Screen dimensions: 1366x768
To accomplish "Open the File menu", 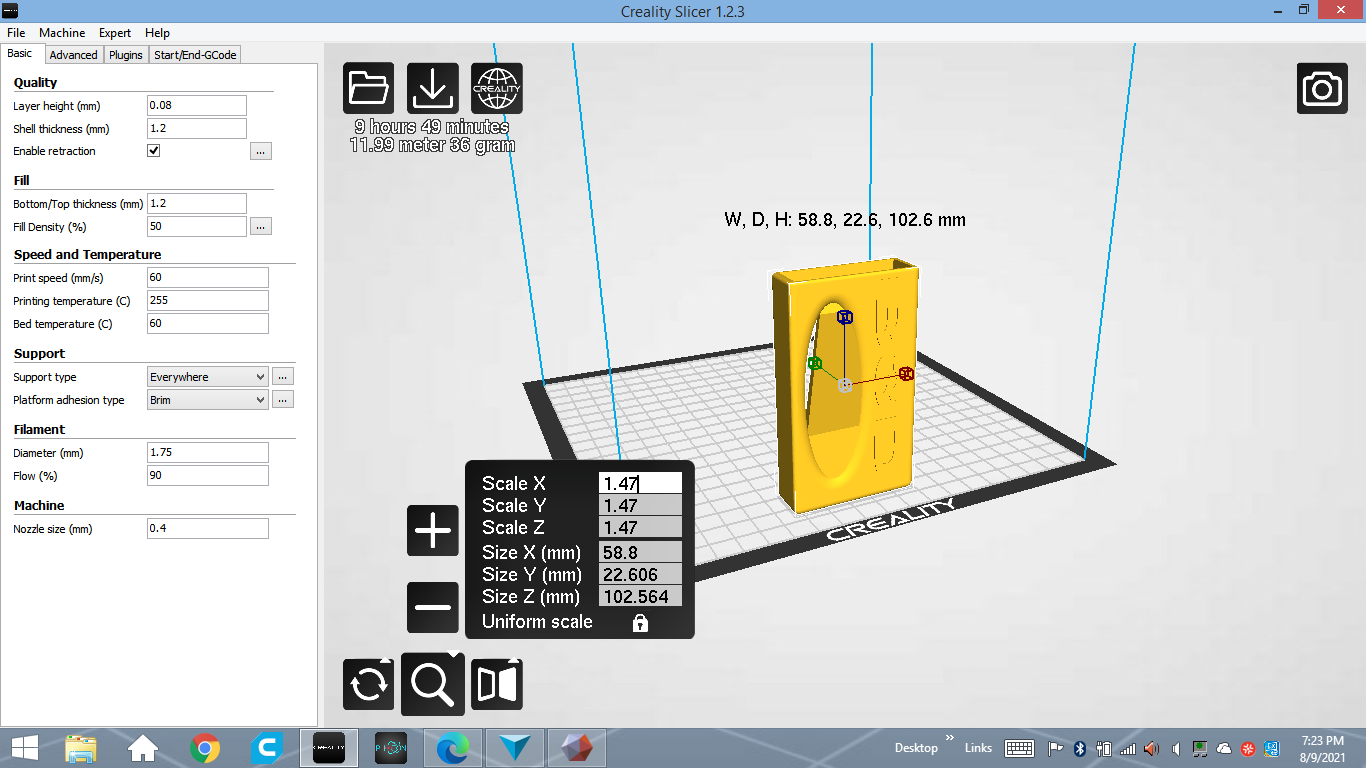I will click(x=16, y=33).
